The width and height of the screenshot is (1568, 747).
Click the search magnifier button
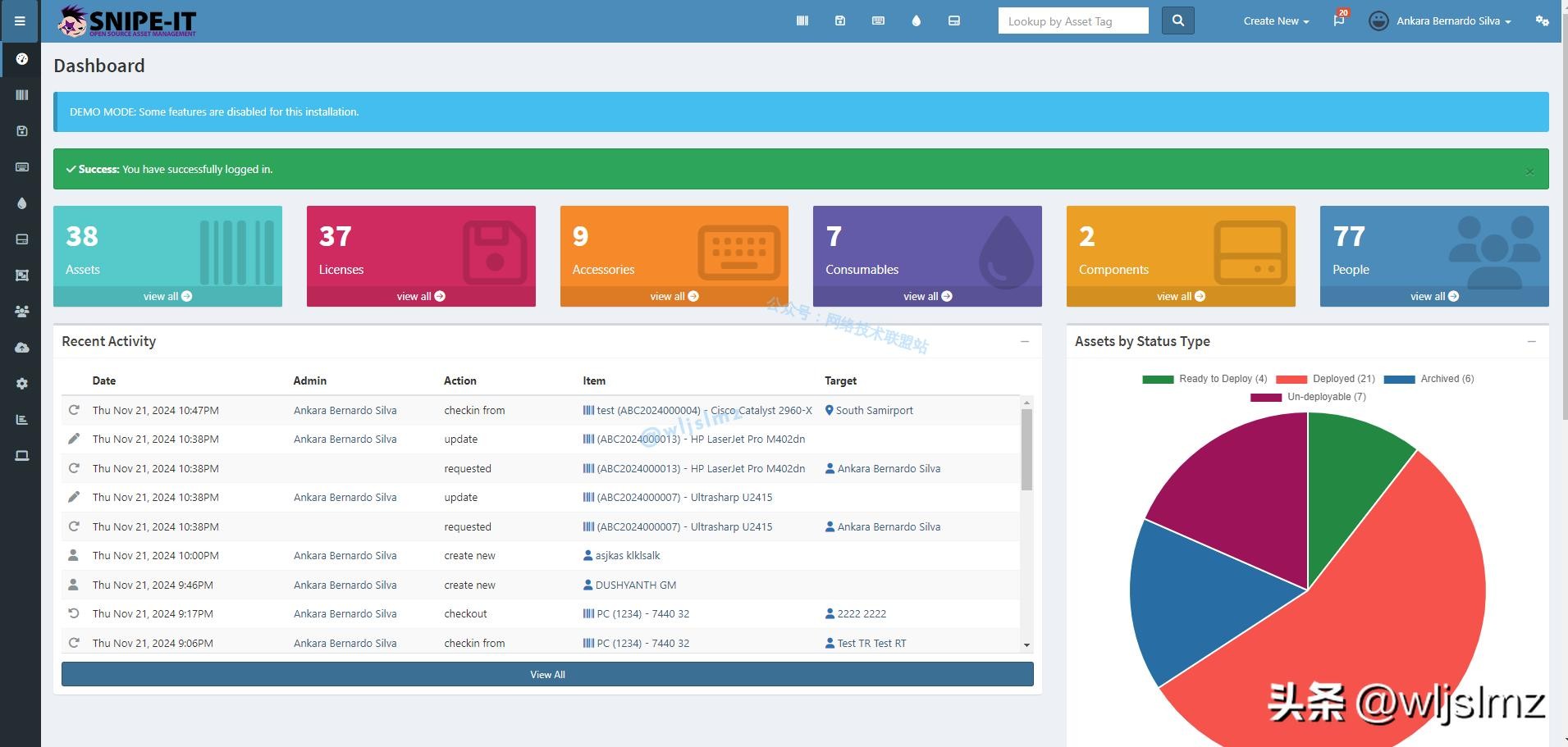(x=1177, y=21)
